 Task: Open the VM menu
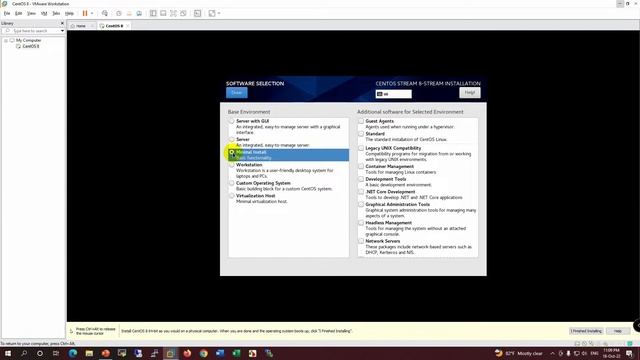[x=44, y=13]
